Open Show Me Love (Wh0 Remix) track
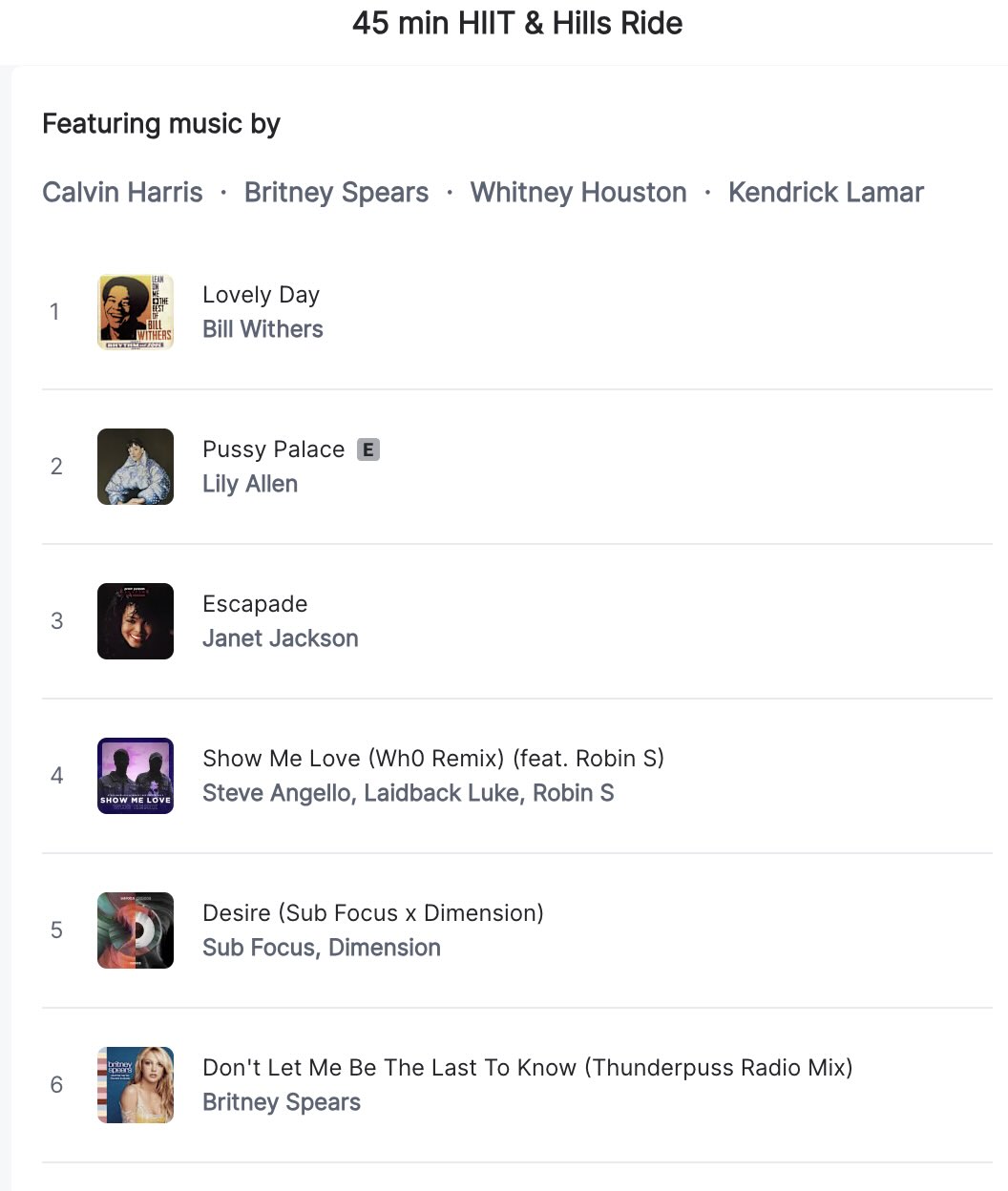 (x=433, y=758)
